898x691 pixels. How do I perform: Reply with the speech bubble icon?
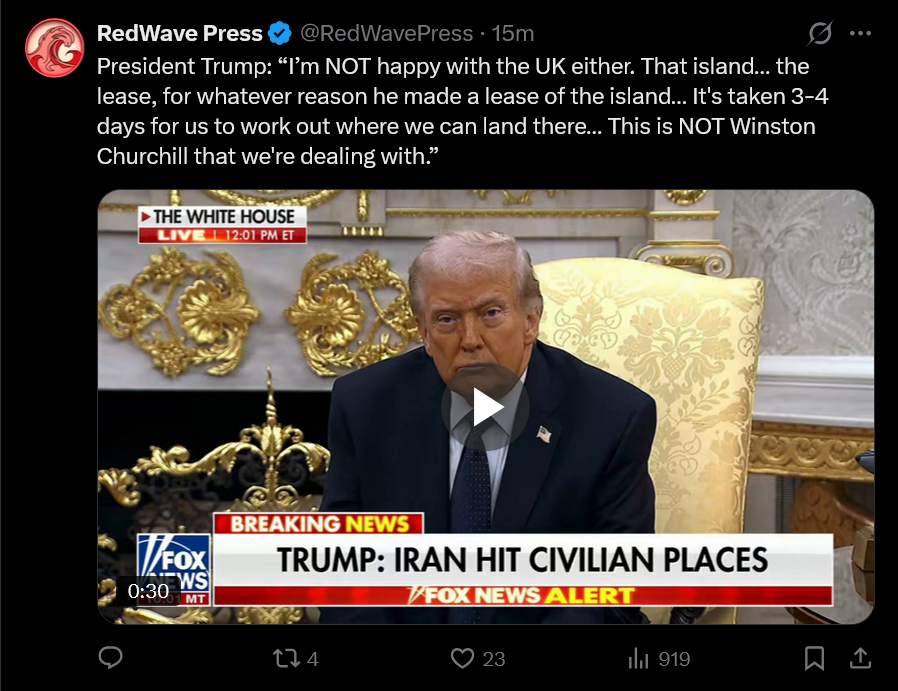point(111,658)
